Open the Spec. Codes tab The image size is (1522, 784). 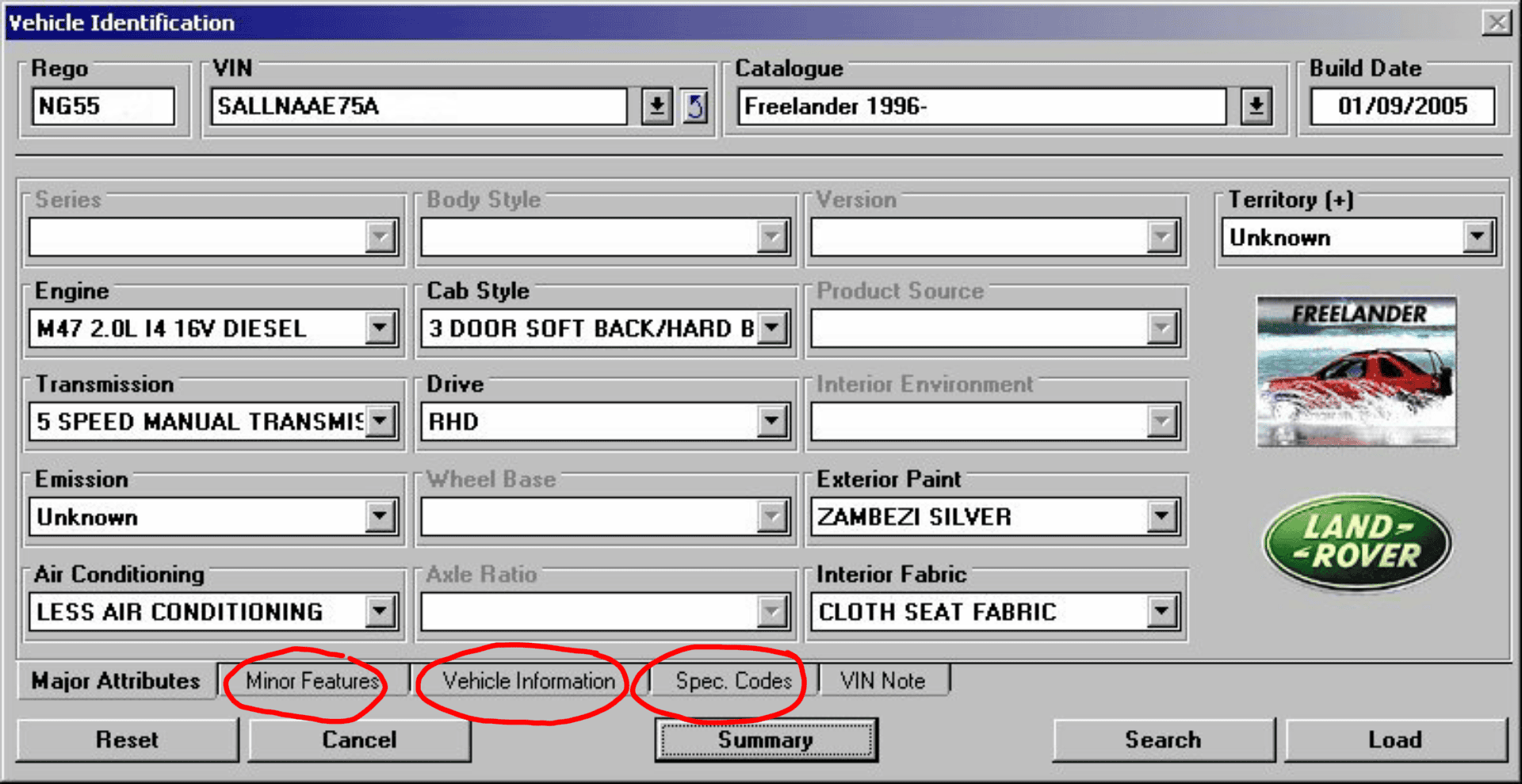tap(734, 681)
